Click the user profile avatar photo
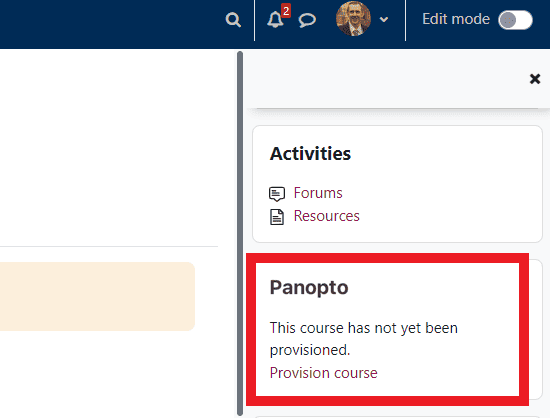The width and height of the screenshot is (550, 418). coord(353,19)
